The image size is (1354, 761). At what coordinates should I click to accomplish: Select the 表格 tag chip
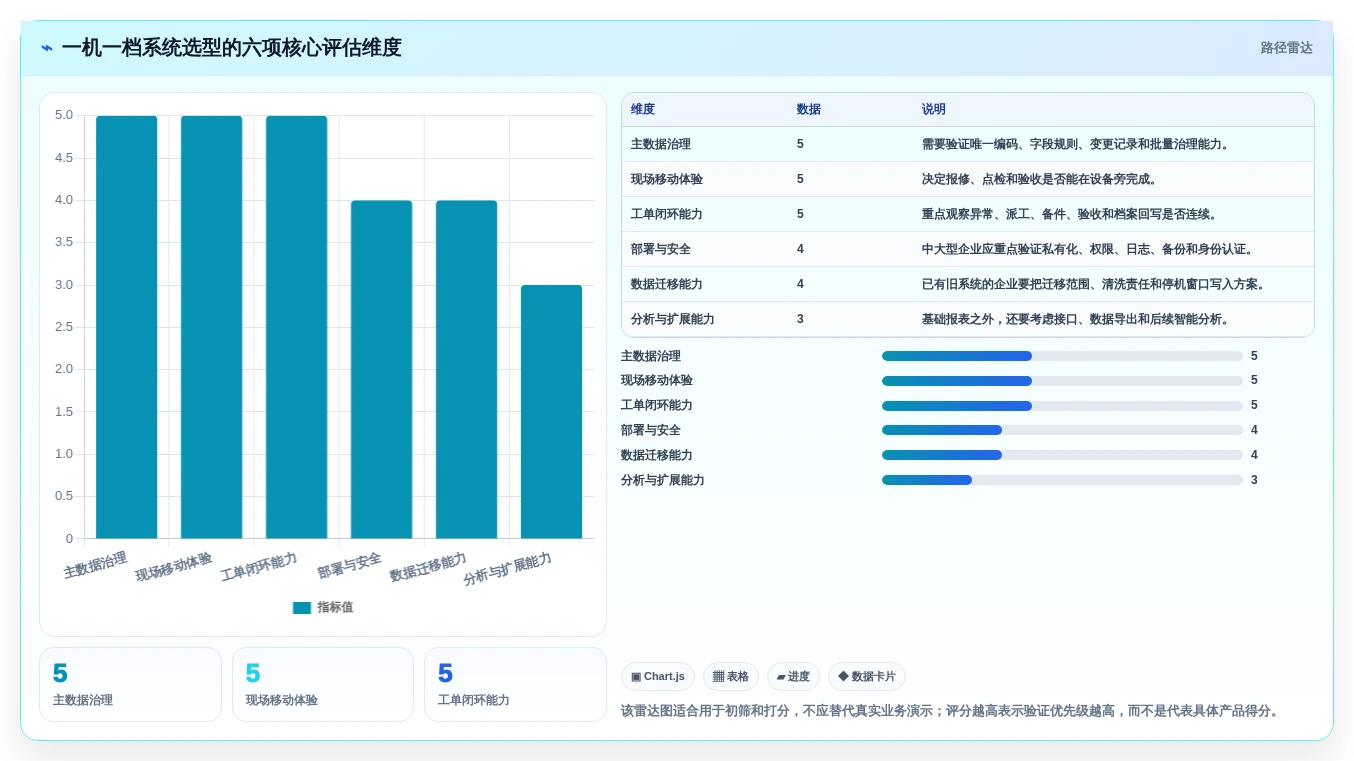click(x=731, y=677)
